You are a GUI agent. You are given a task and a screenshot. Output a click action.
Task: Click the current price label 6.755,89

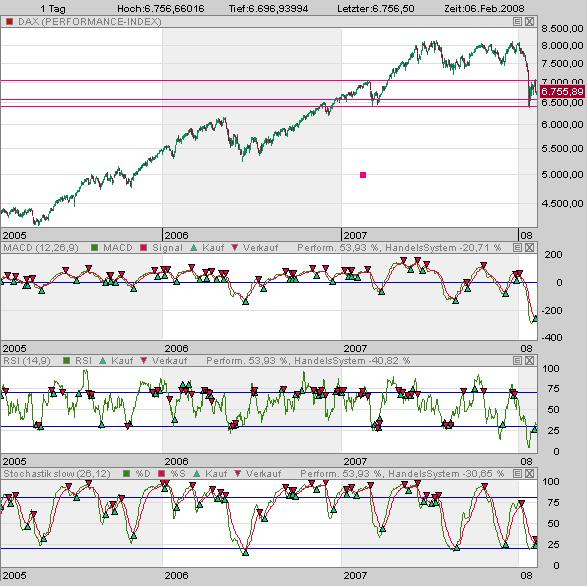562,91
